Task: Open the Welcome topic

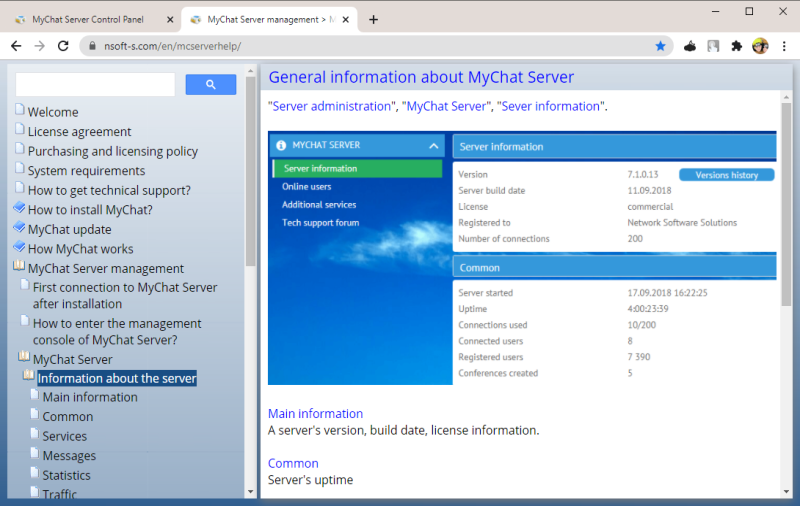Action: point(53,112)
